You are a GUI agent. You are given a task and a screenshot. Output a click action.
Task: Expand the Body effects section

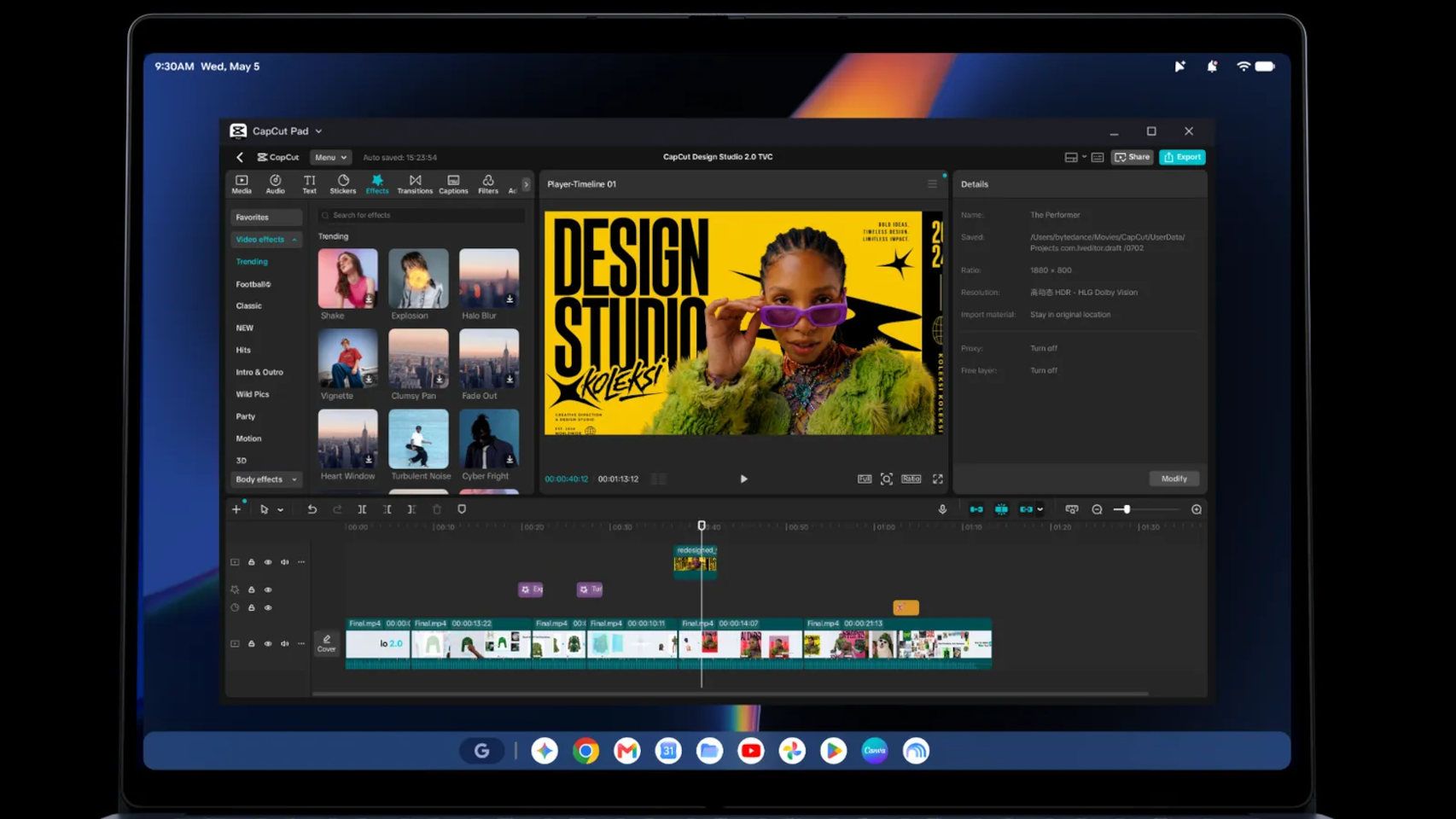[266, 479]
